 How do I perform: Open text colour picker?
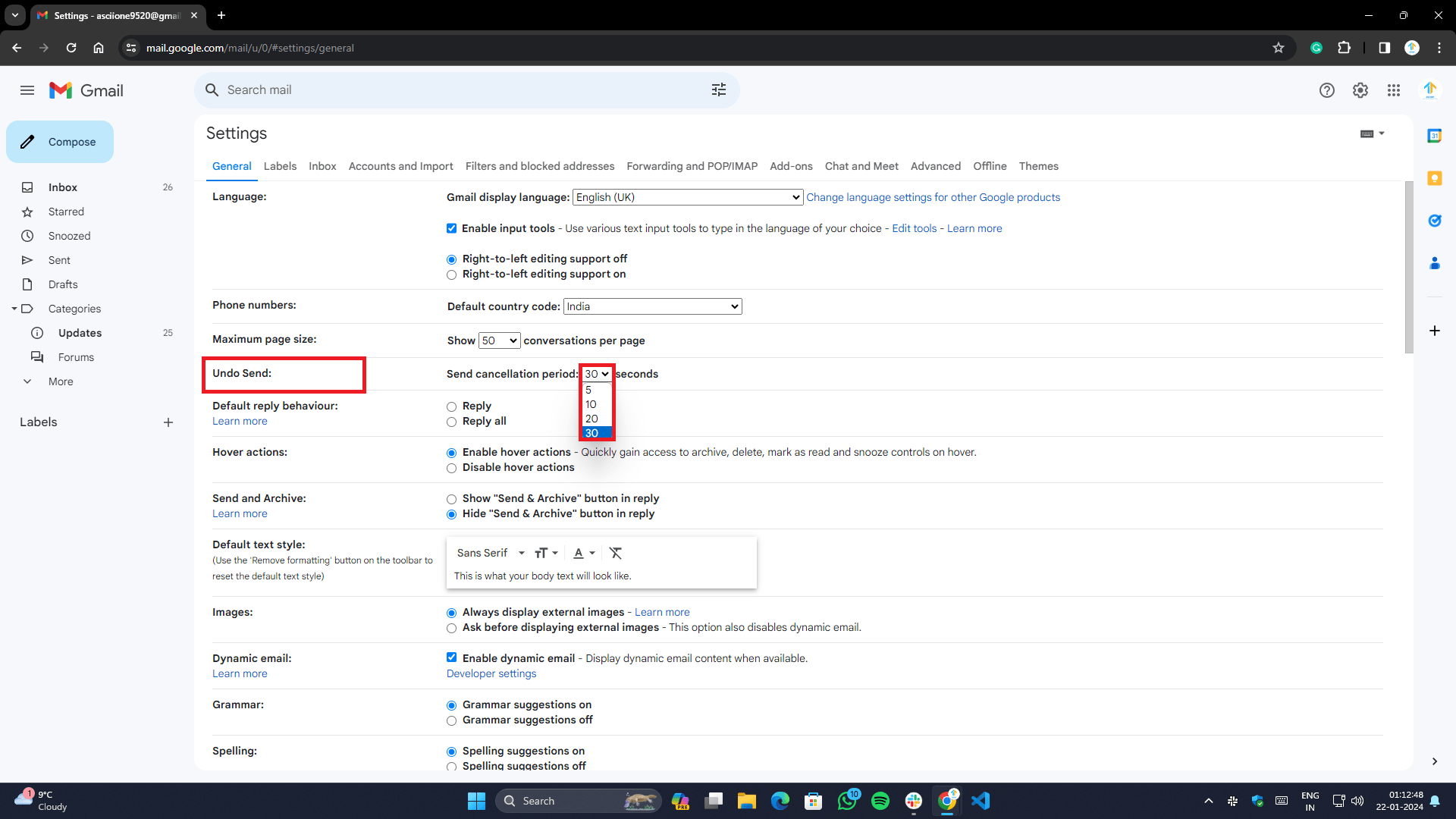pyautogui.click(x=584, y=553)
